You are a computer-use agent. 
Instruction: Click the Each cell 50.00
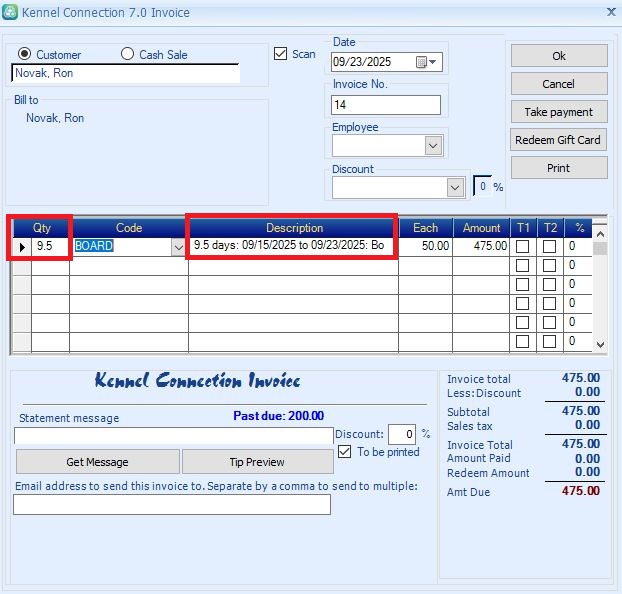(426, 246)
